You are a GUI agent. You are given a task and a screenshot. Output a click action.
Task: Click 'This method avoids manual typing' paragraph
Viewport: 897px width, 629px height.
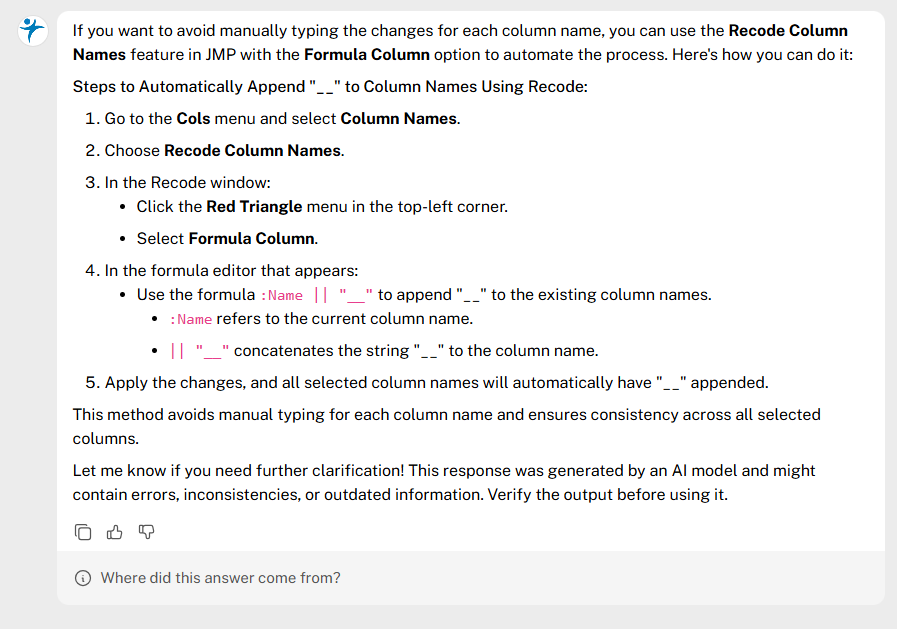click(x=446, y=414)
